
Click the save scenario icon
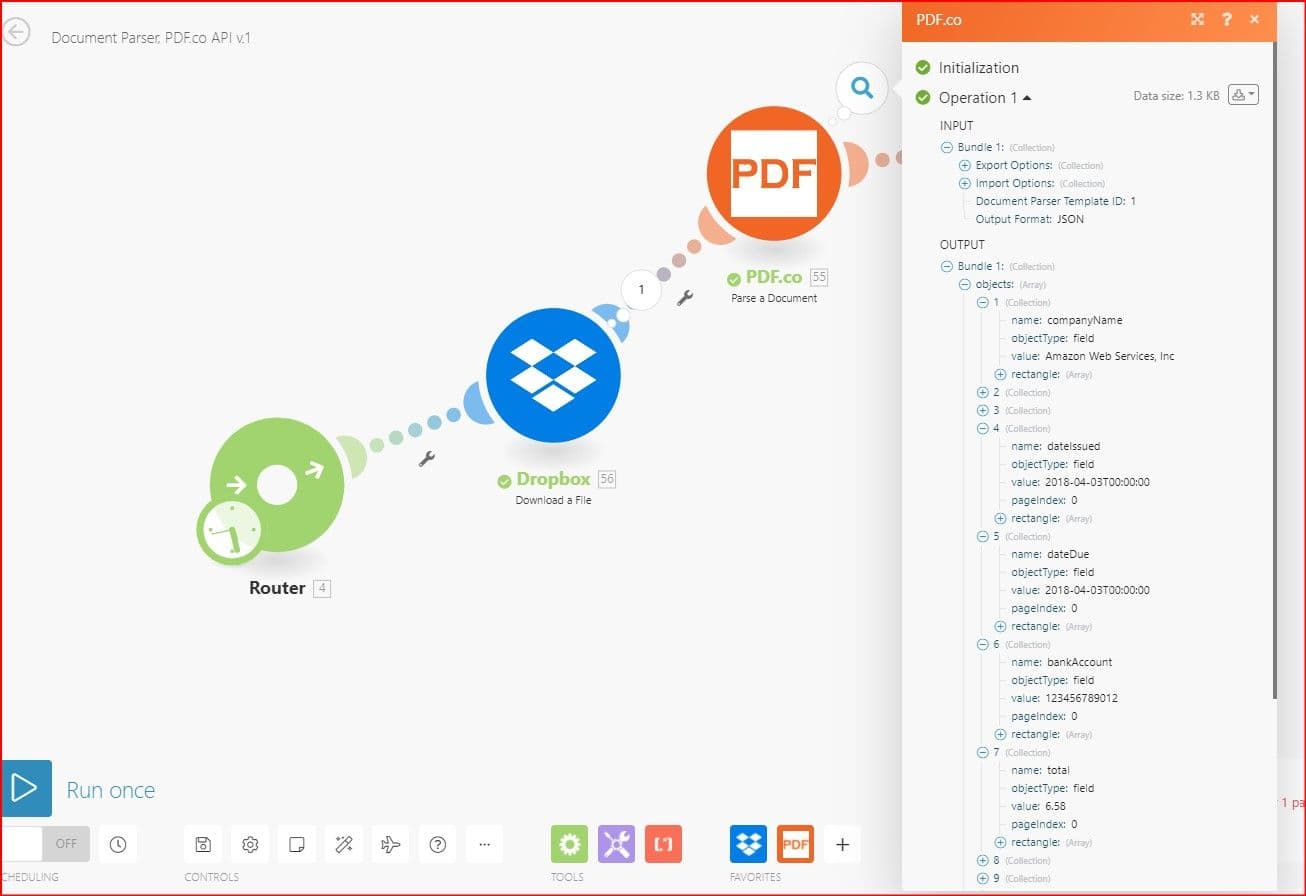203,844
